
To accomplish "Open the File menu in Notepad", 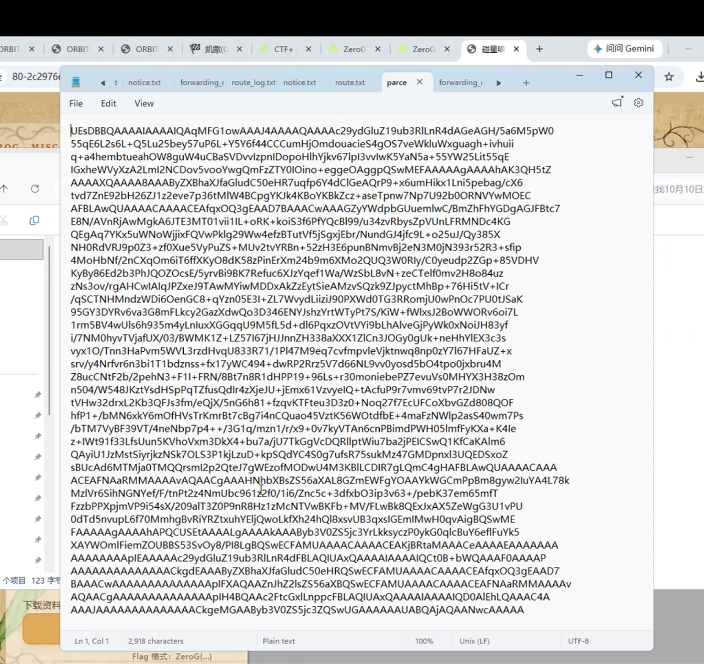I will (x=76, y=103).
